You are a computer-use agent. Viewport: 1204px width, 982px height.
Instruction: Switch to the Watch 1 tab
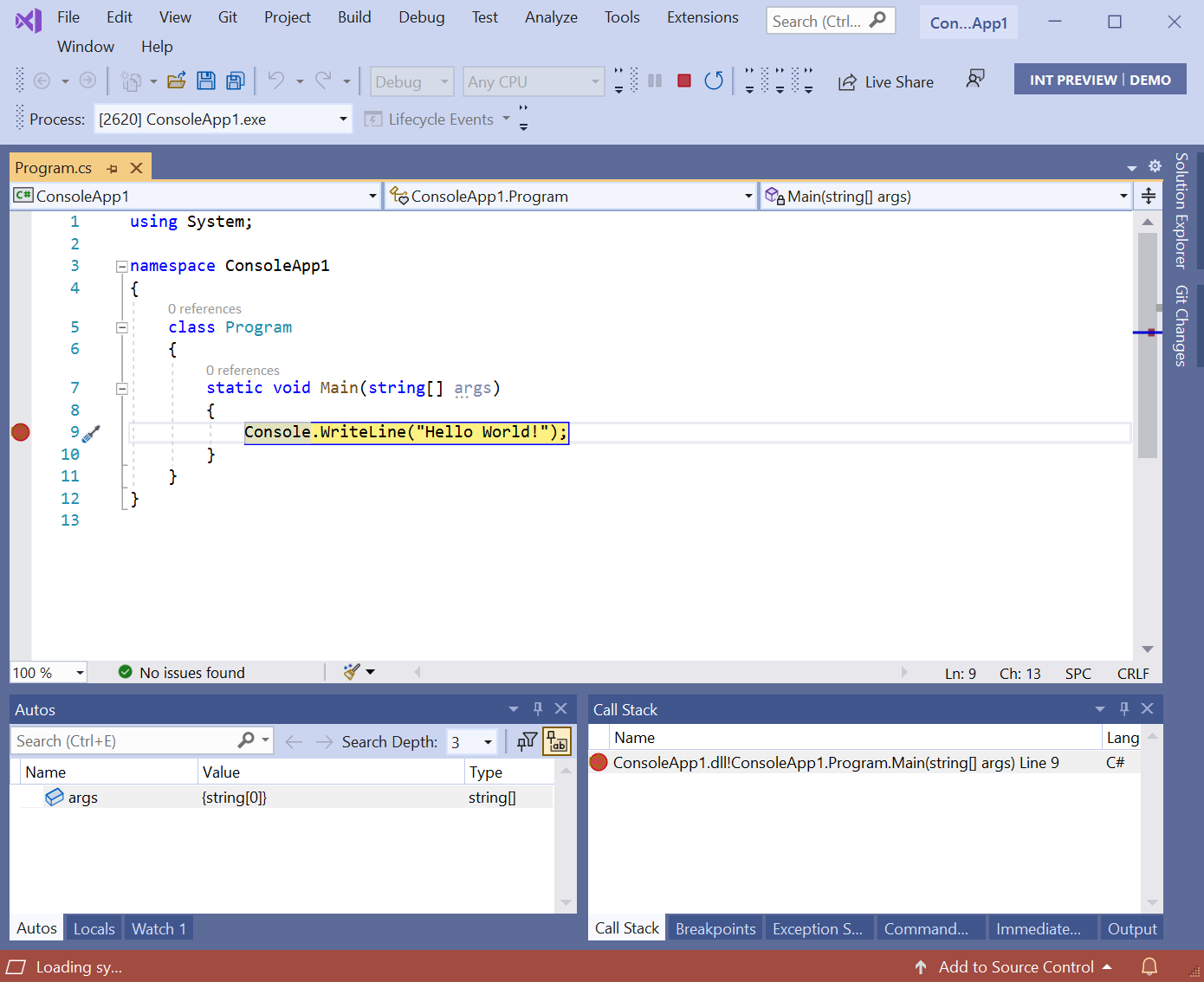159,928
